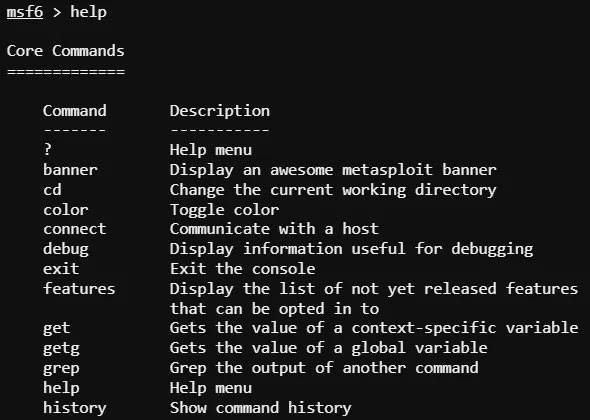The width and height of the screenshot is (590, 420).
Task: Select the ? command entry
Action: pyautogui.click(x=47, y=150)
